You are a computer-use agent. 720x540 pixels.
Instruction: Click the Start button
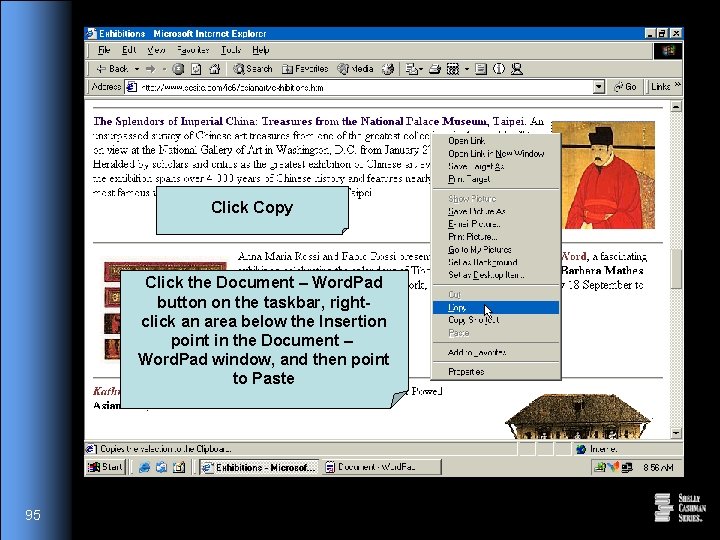tap(106, 467)
